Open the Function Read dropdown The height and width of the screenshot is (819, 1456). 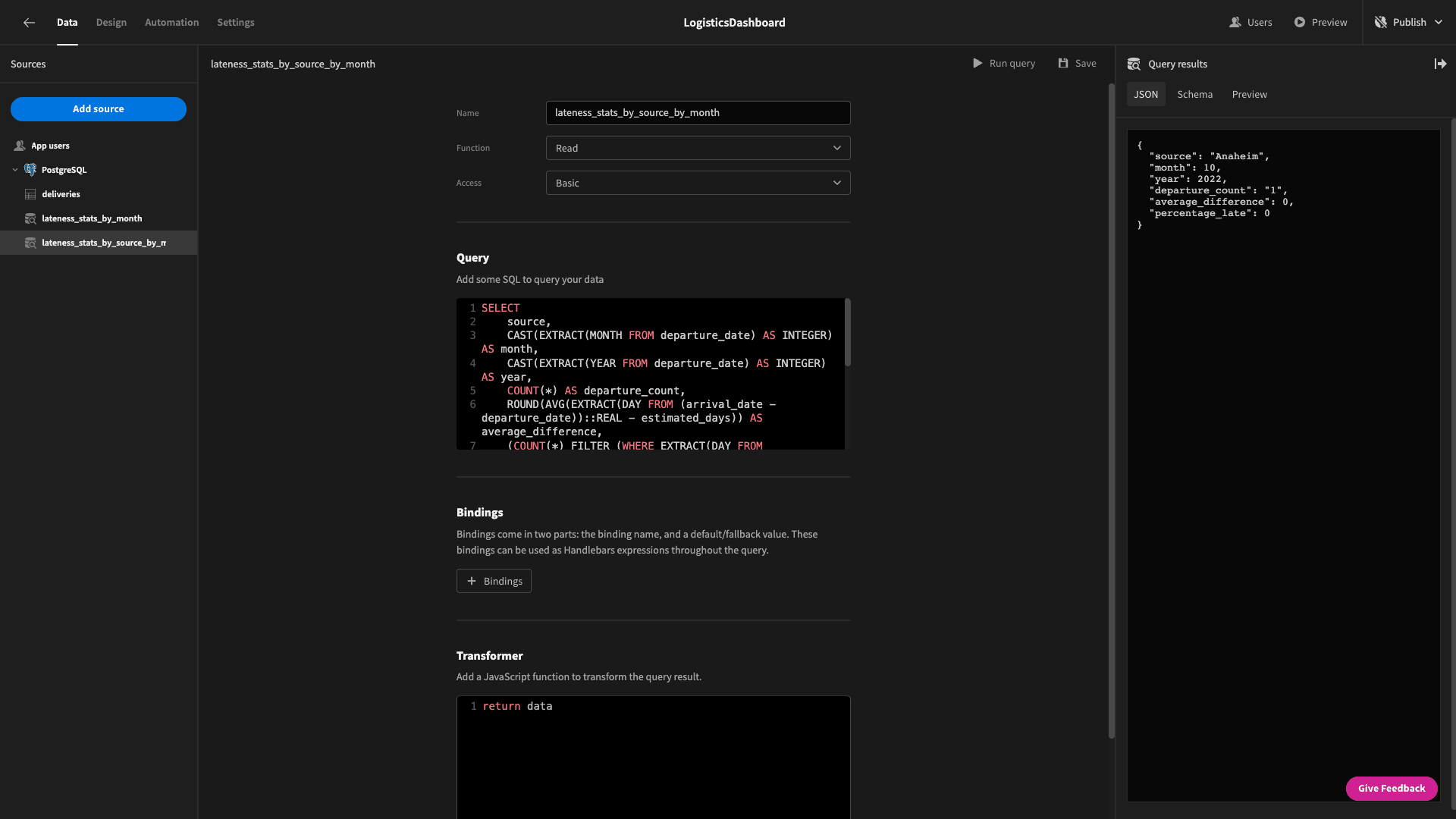[698, 148]
